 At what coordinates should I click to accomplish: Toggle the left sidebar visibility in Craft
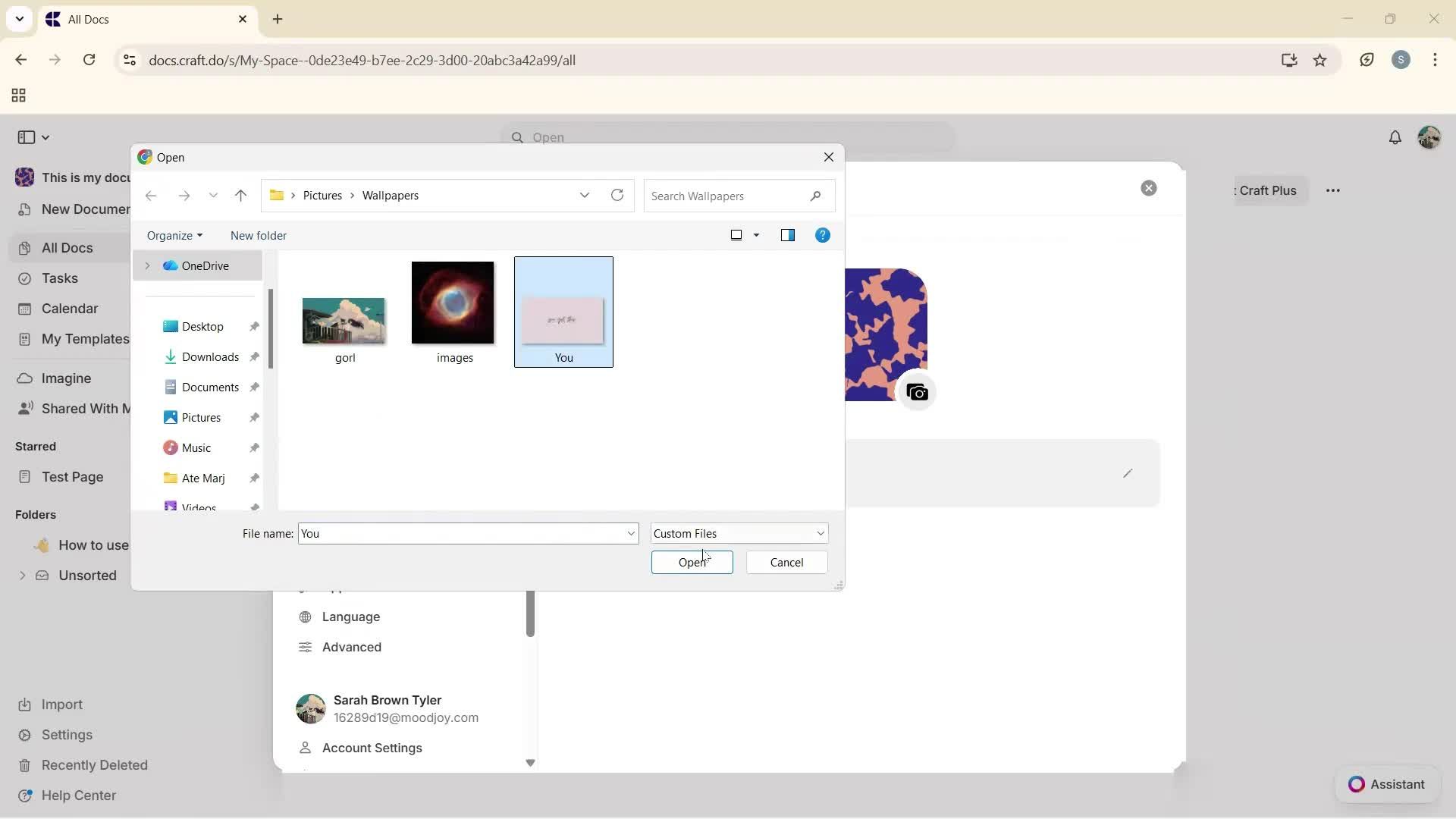[x=25, y=137]
